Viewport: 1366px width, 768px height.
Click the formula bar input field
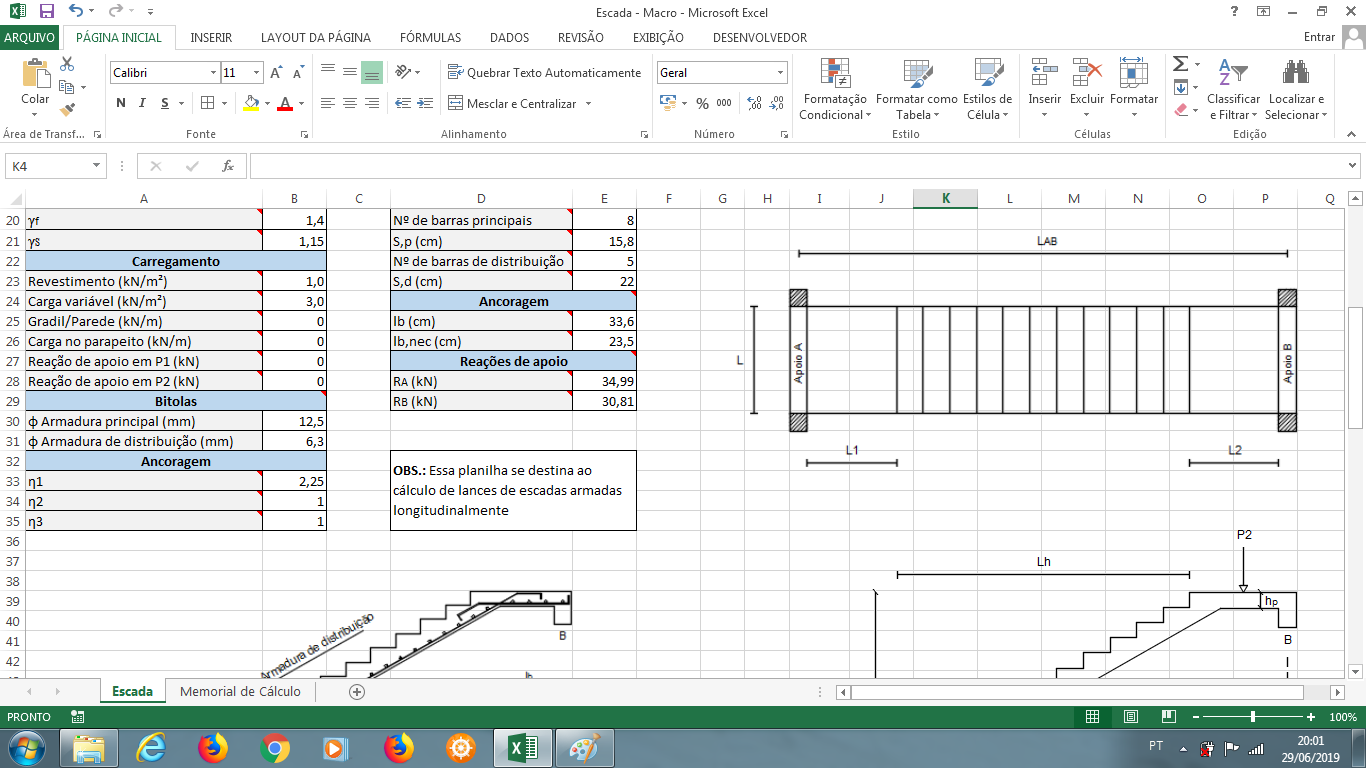click(797, 166)
